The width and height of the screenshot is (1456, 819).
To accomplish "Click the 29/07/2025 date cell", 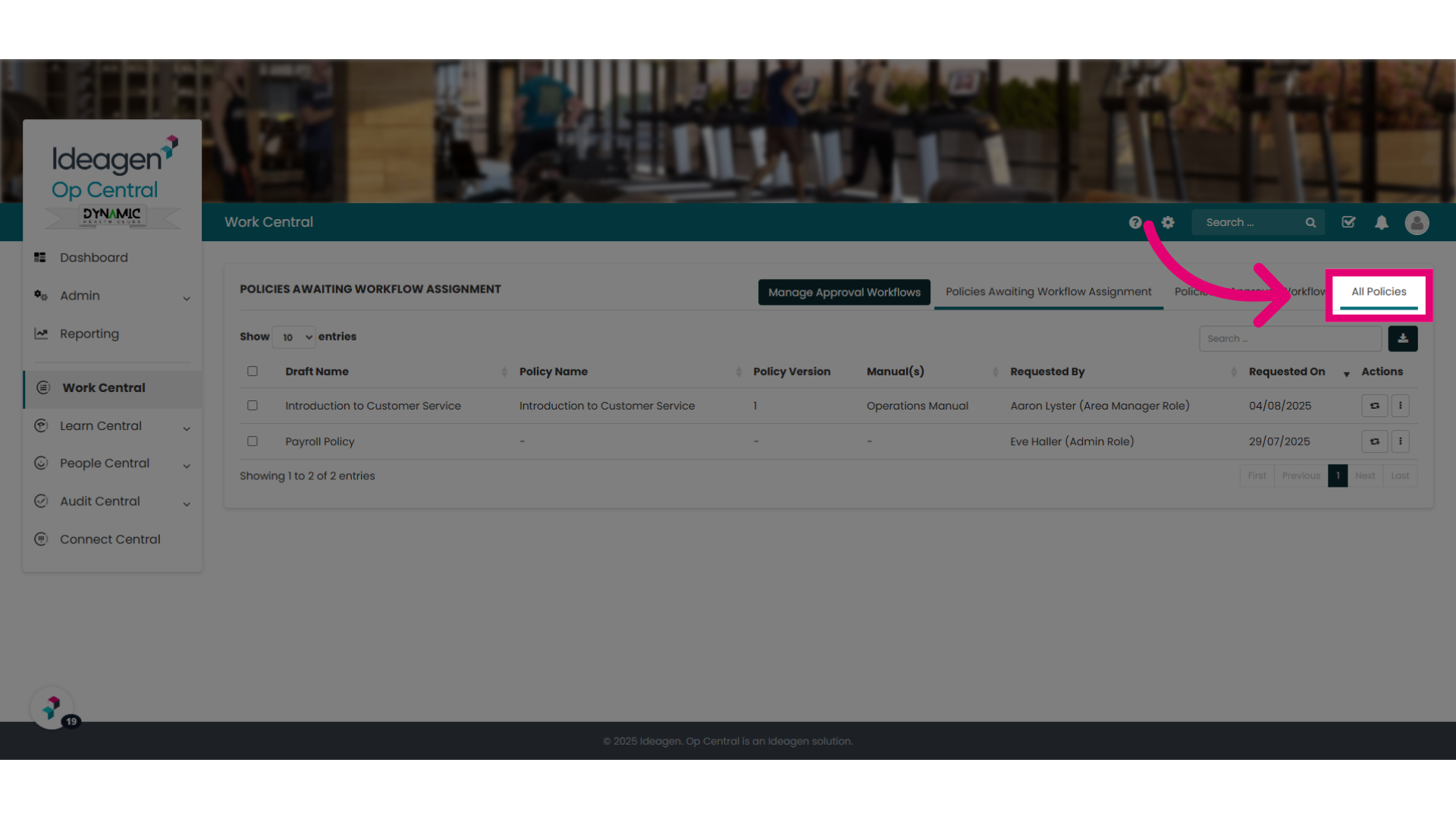I will click(x=1279, y=441).
